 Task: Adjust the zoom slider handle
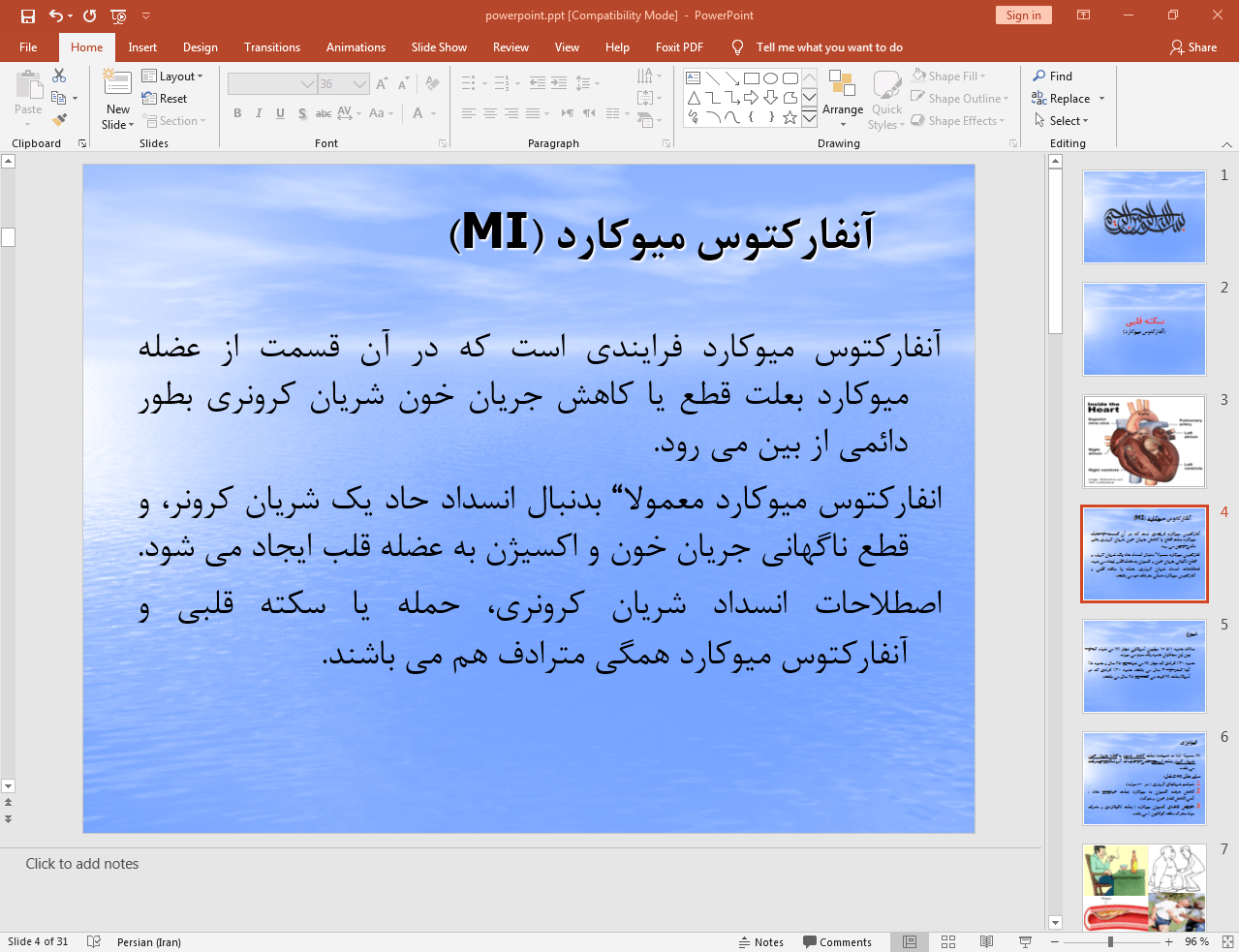tap(1110, 941)
